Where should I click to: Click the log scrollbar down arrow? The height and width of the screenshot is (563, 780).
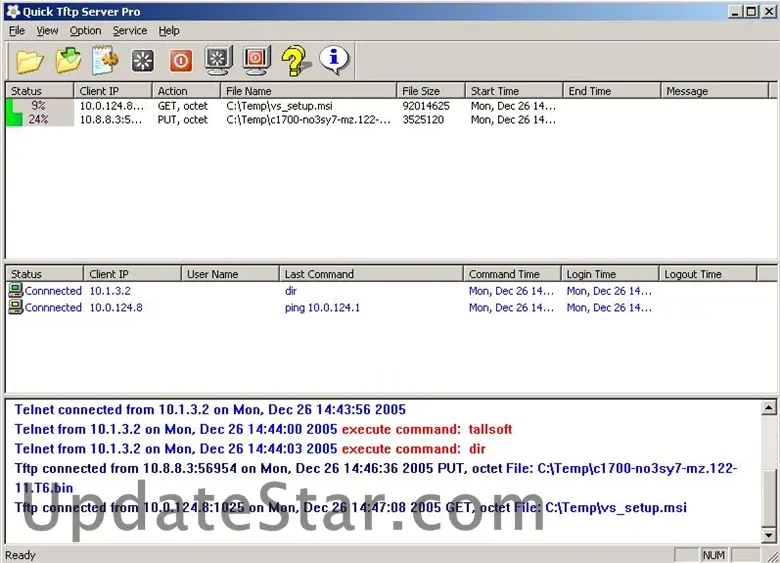tap(769, 535)
